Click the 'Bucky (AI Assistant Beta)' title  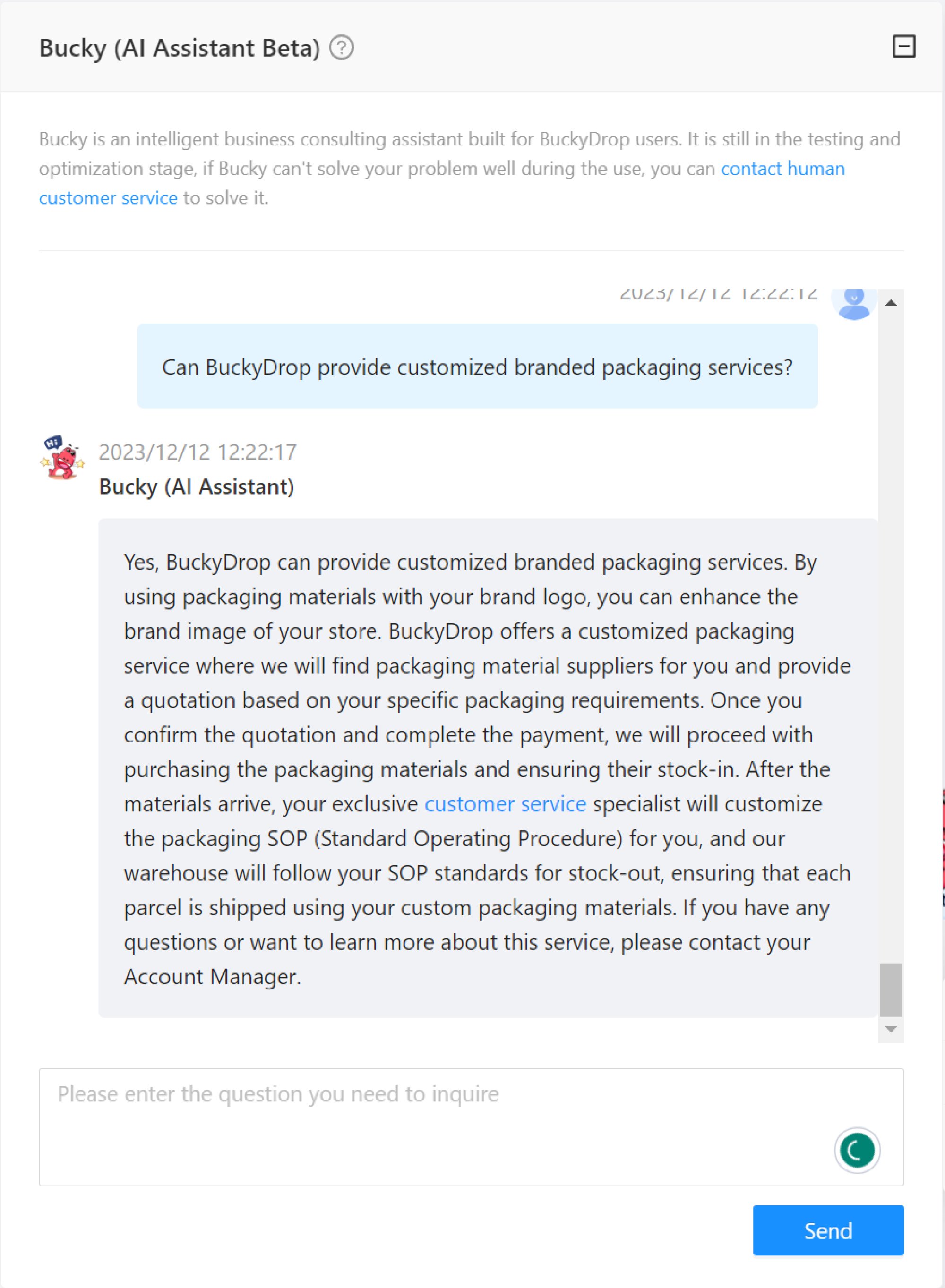pos(180,48)
